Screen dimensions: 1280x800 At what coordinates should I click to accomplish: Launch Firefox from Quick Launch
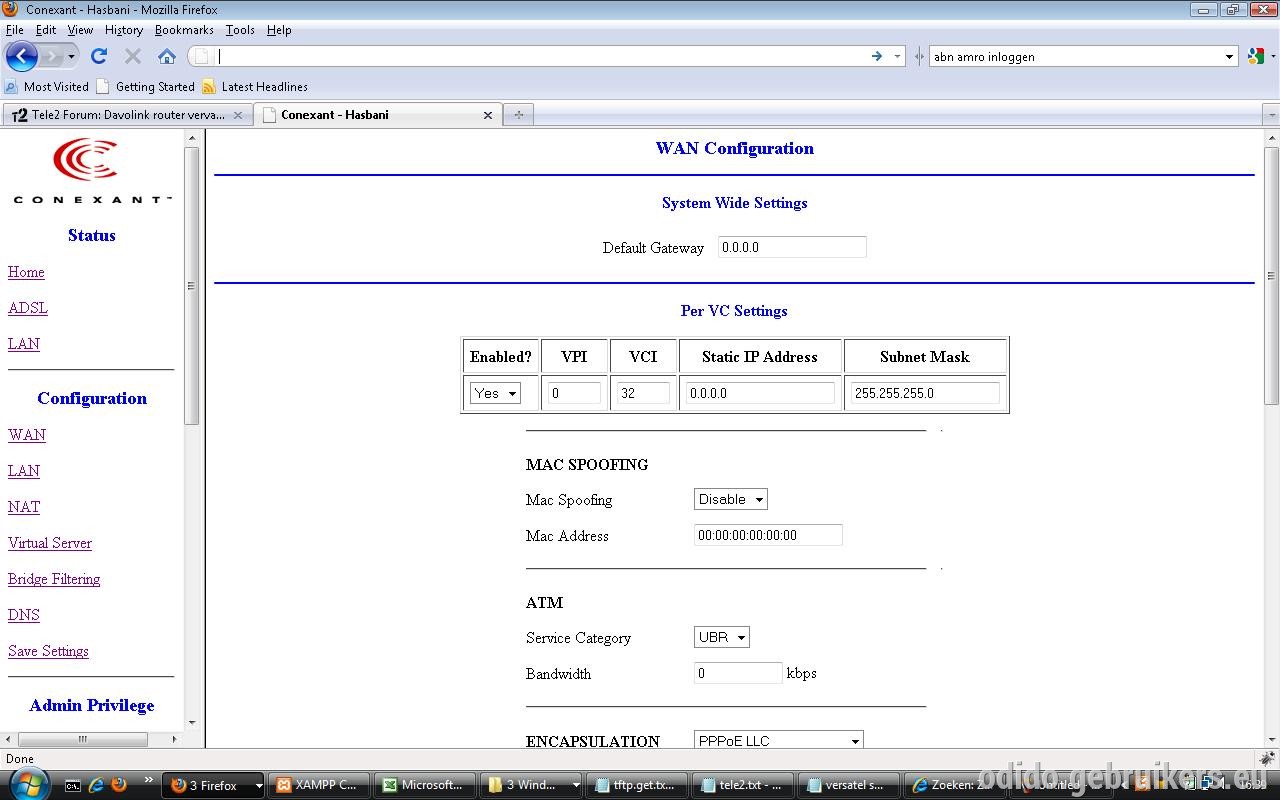(118, 785)
